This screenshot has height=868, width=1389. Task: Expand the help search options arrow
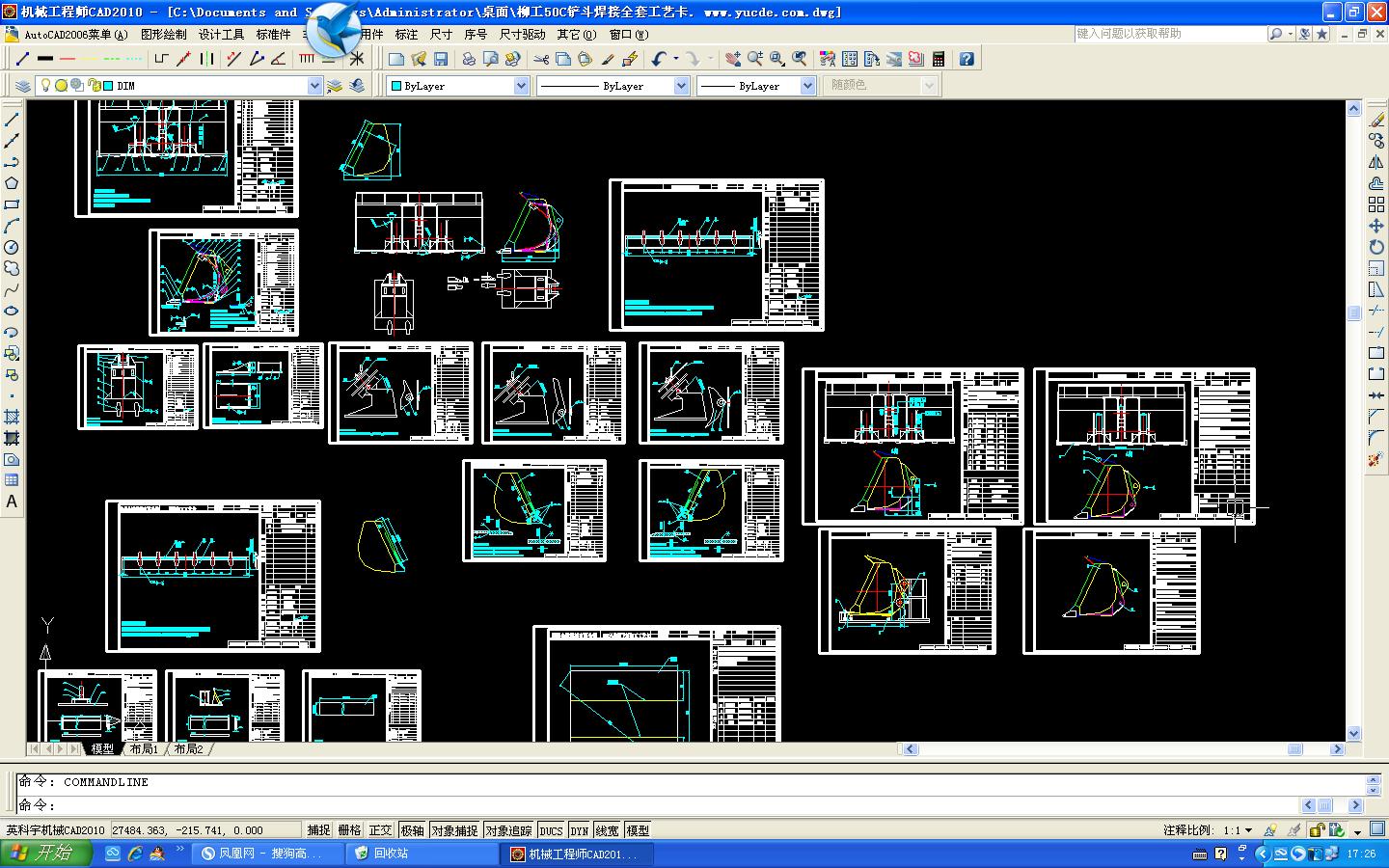1290,34
